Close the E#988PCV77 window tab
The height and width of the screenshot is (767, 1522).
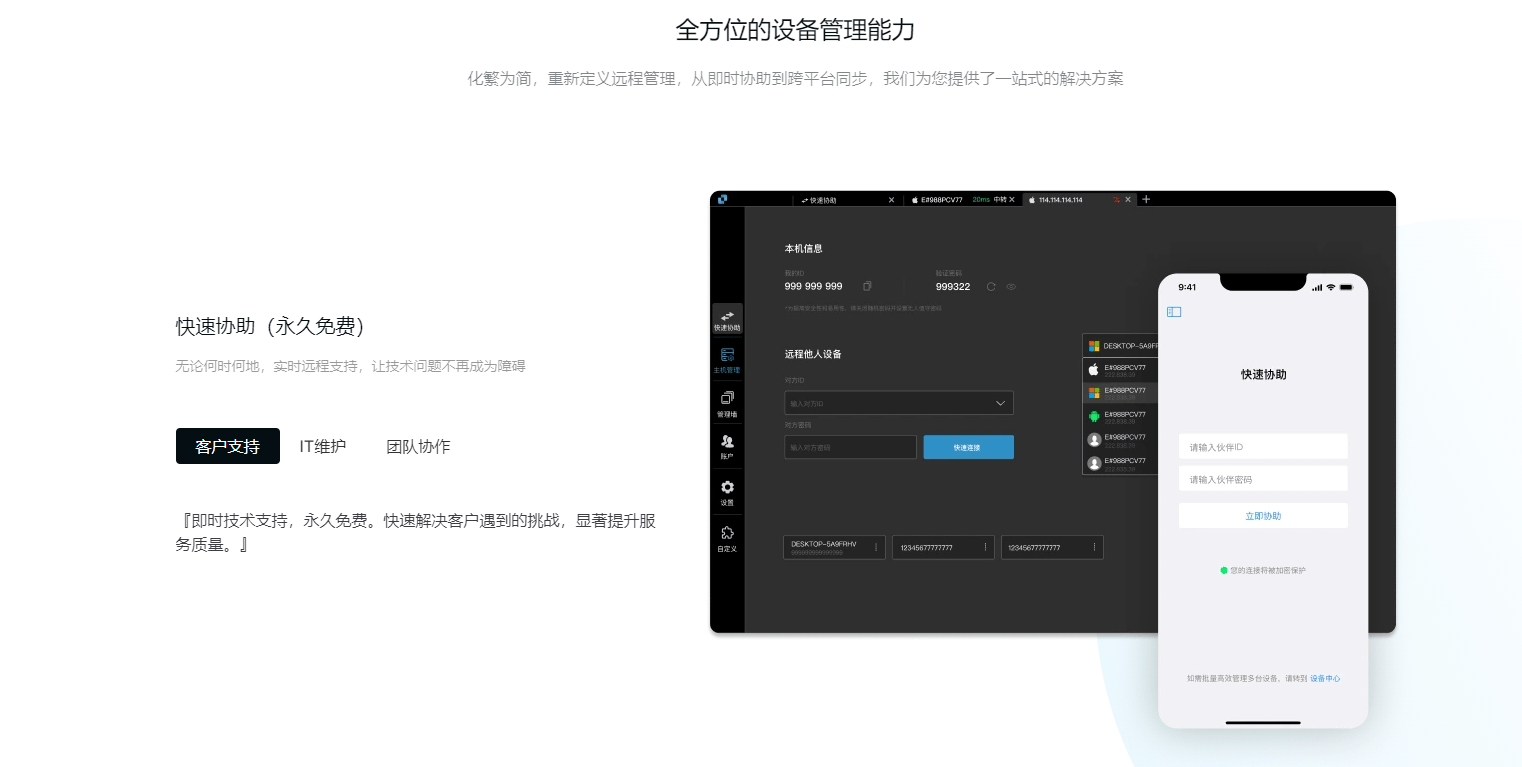1012,200
